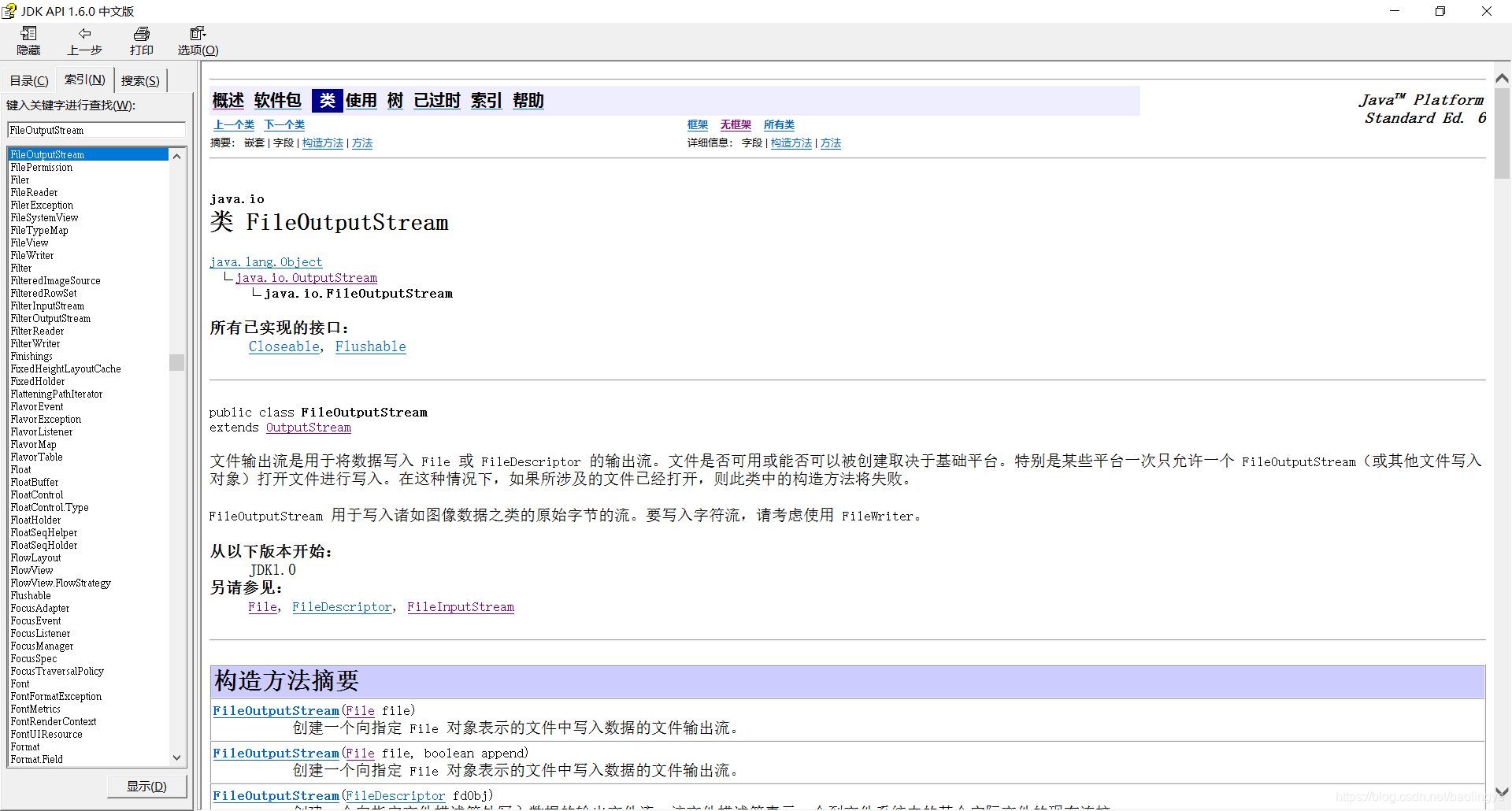1512x811 pixels.
Task: Open the FileDescriptor constructor parameter link
Action: [395, 795]
